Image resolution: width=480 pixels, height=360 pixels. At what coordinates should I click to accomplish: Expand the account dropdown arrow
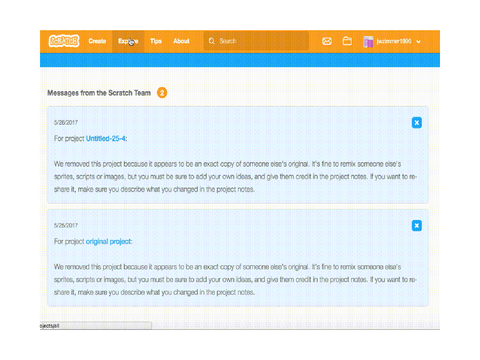click(418, 42)
